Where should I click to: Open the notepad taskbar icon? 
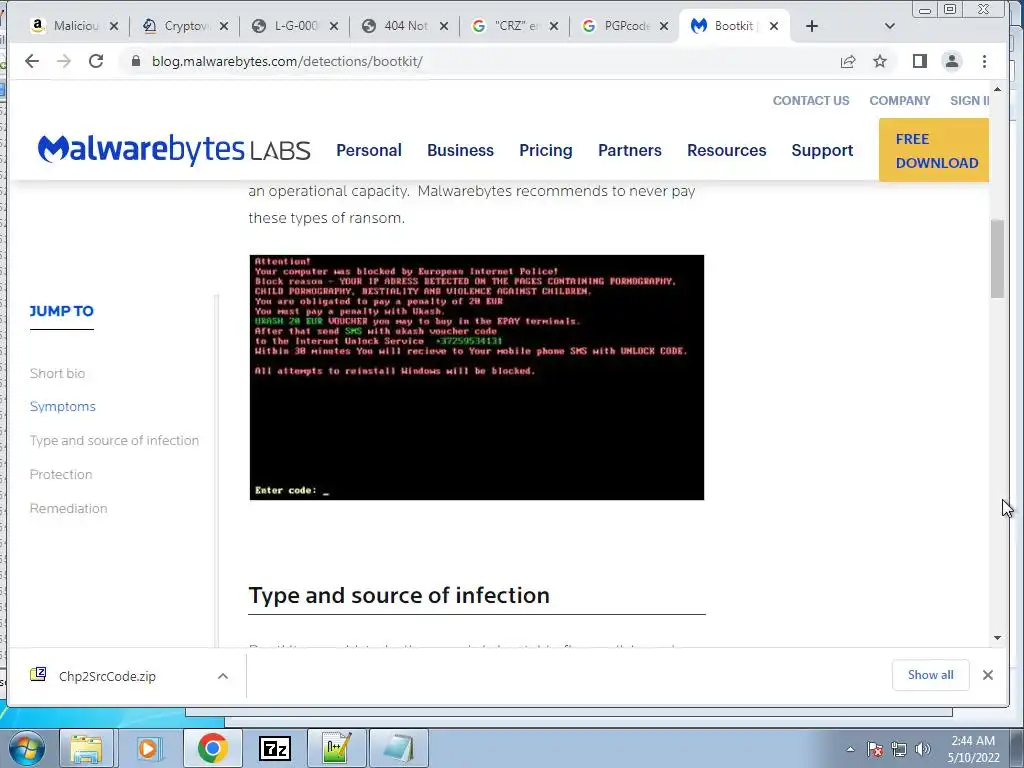click(x=398, y=748)
